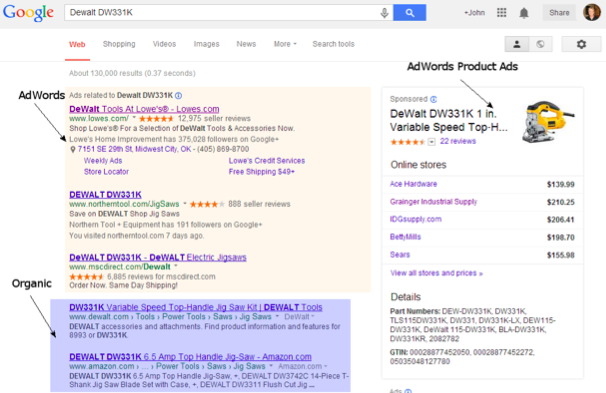Open the notifications bell icon
Screen dimensions: 606x393
point(524,13)
